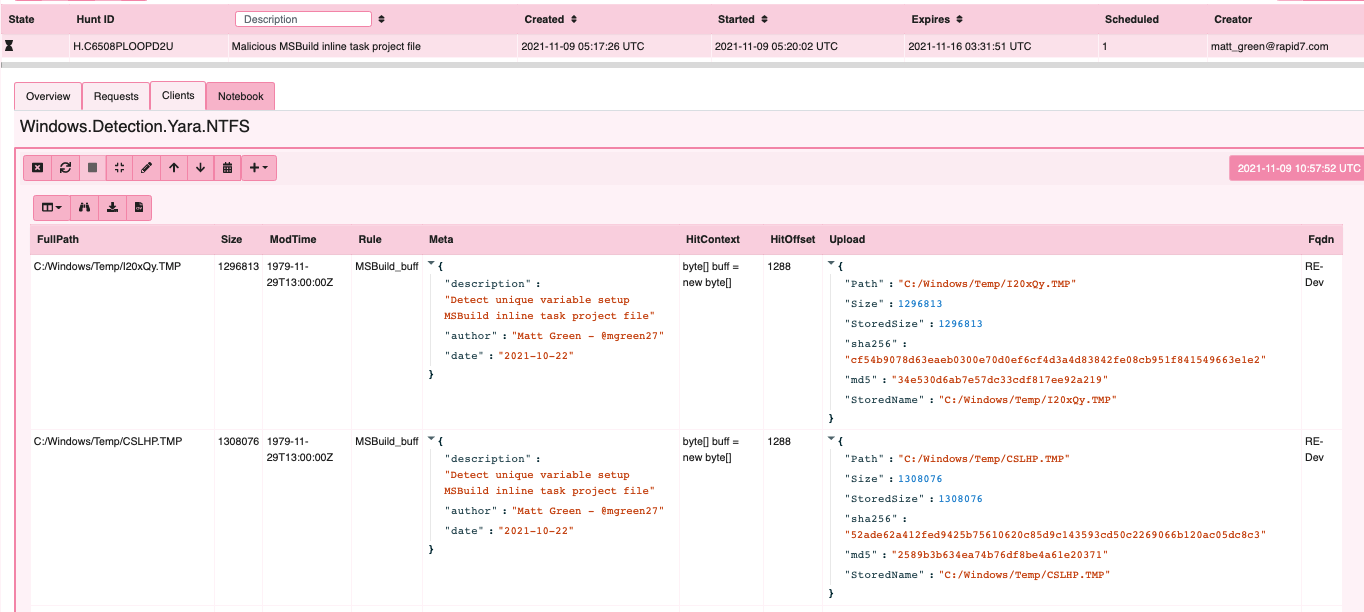Collapse the Upload JSON in the CSLHP.TMP row
Screen dimensions: 1364x612
pos(832,440)
